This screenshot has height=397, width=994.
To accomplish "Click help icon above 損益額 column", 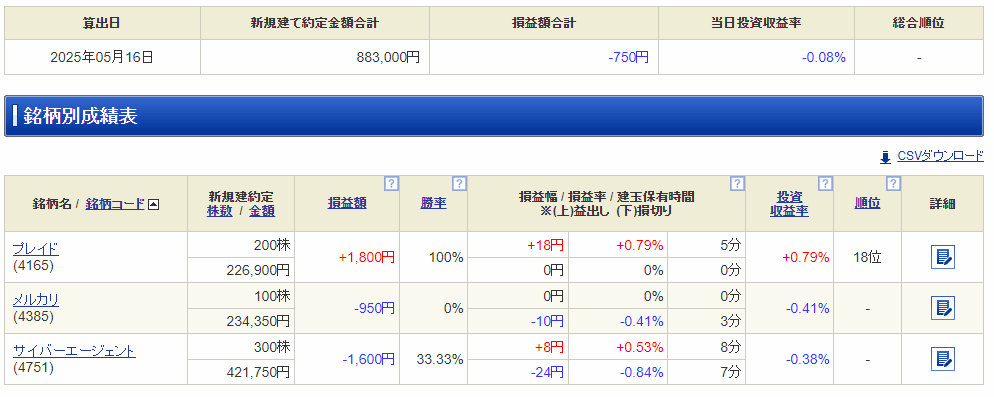I will tap(391, 184).
